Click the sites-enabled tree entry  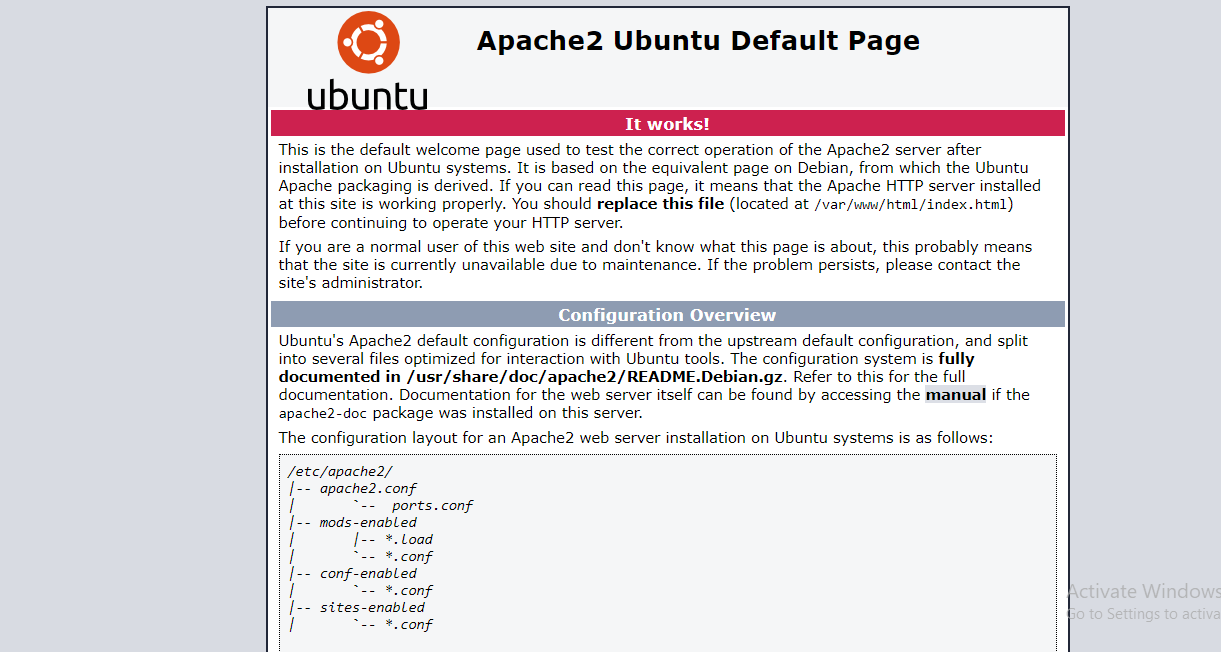[x=372, y=607]
